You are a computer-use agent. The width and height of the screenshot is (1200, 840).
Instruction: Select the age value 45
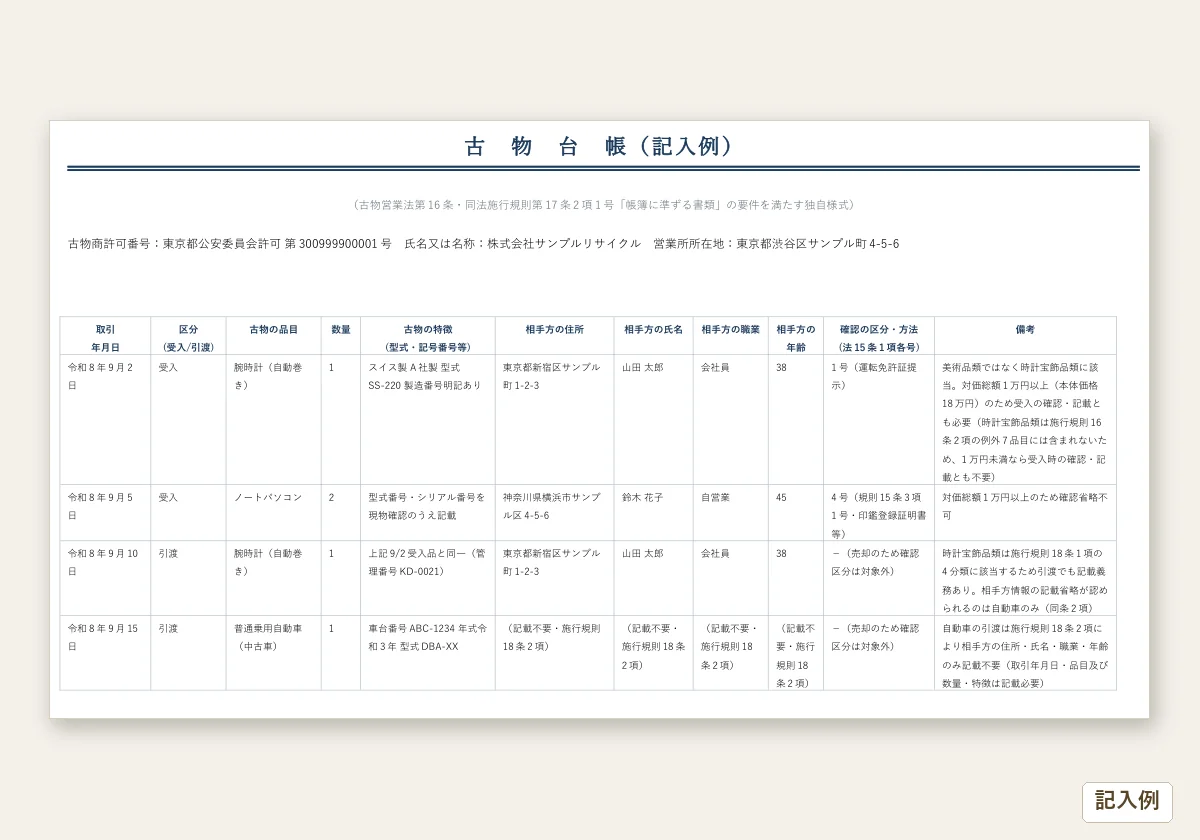point(796,513)
